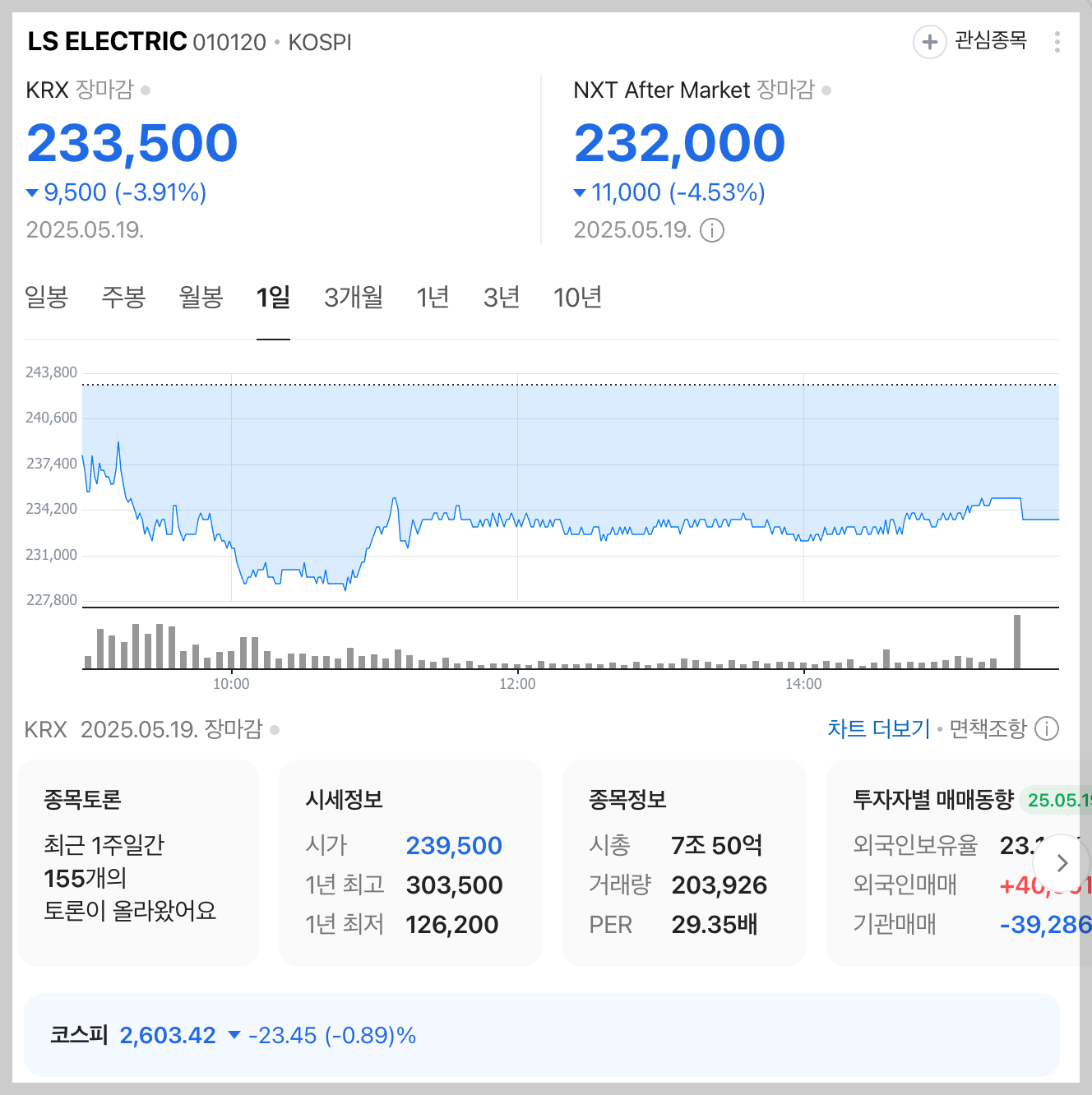Click the NXT change 11,000 (-4.53%)
Viewport: 1092px width, 1095px height.
670,192
